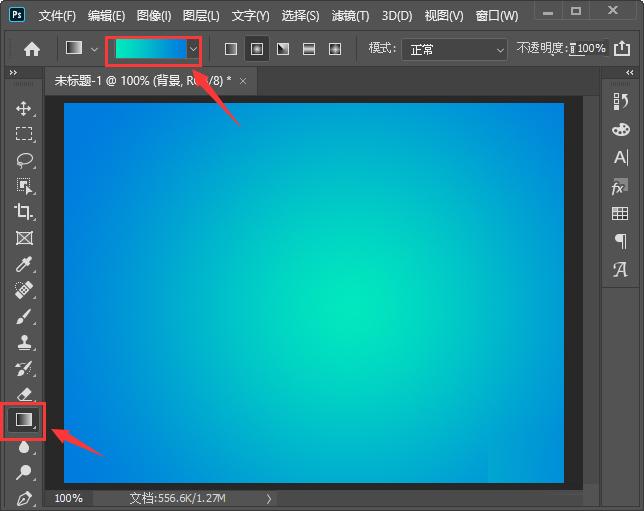Viewport: 644px width, 511px height.
Task: Activate the Crop tool
Action: tap(23, 212)
